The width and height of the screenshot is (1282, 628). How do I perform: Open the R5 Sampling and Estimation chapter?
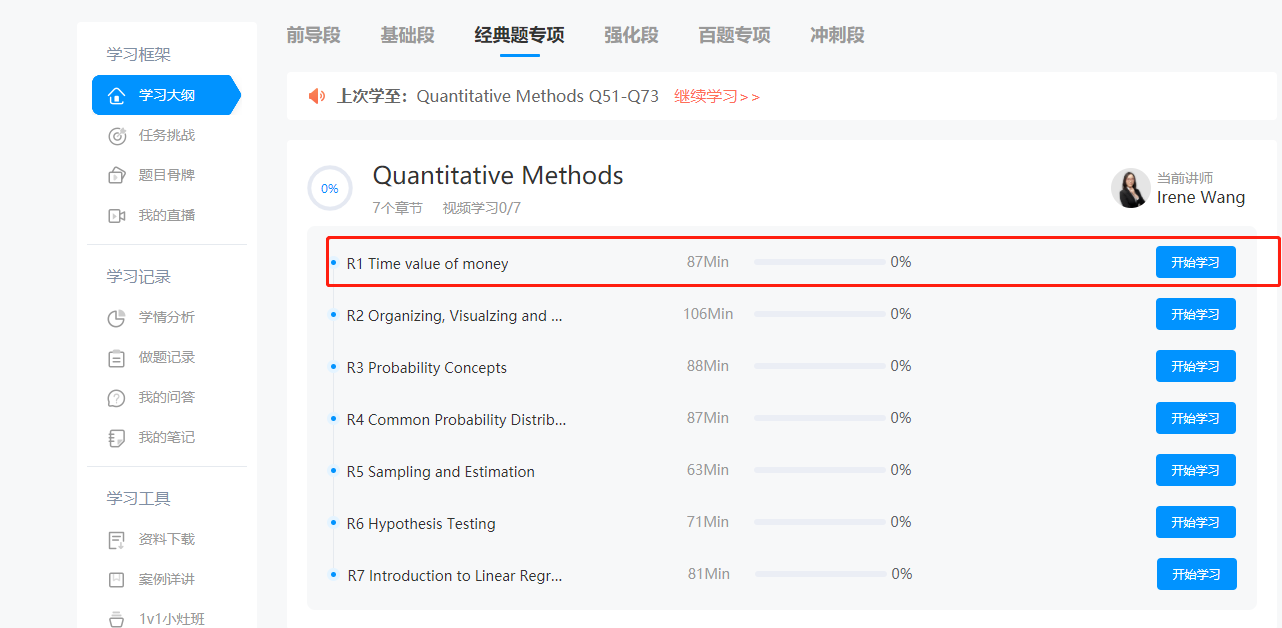(x=440, y=472)
